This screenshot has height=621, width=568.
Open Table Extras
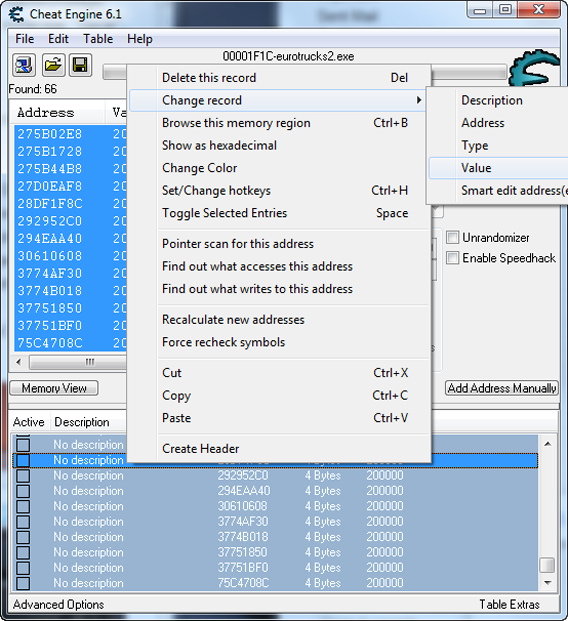click(x=509, y=604)
